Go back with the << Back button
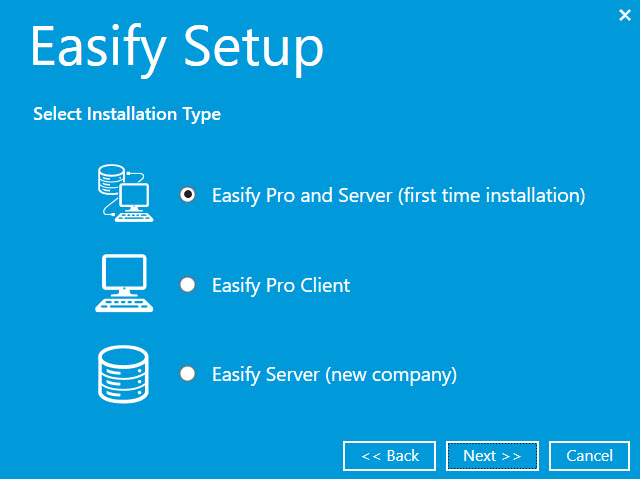 tap(389, 456)
